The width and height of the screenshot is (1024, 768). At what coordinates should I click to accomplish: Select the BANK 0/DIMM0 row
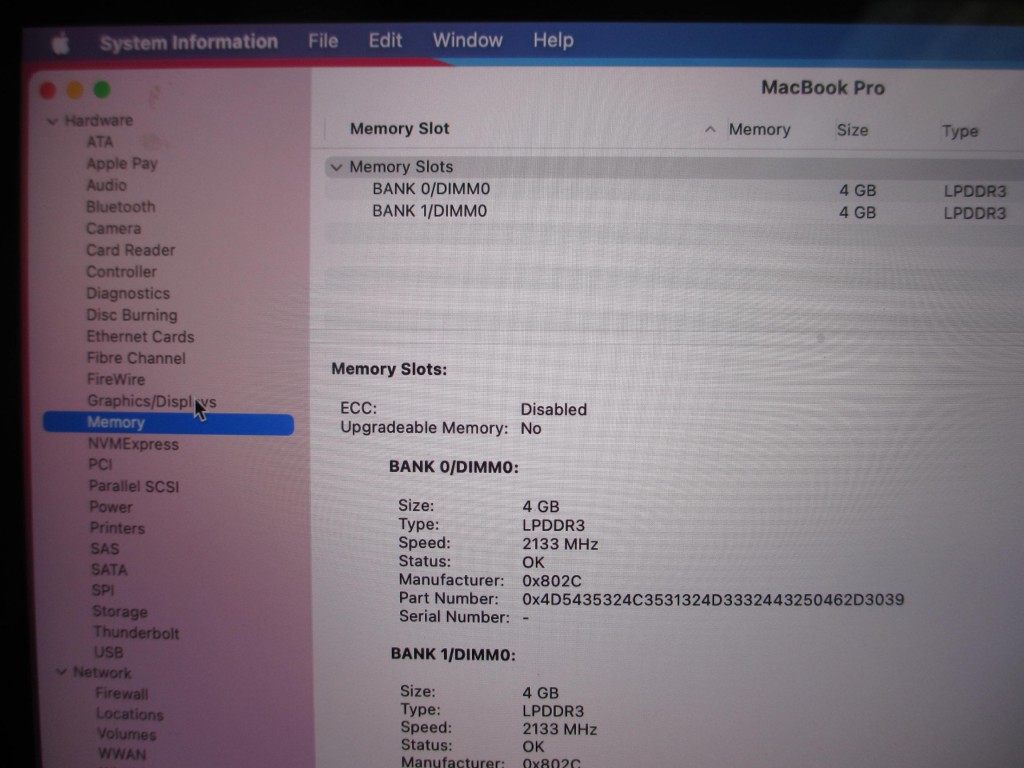click(x=675, y=190)
